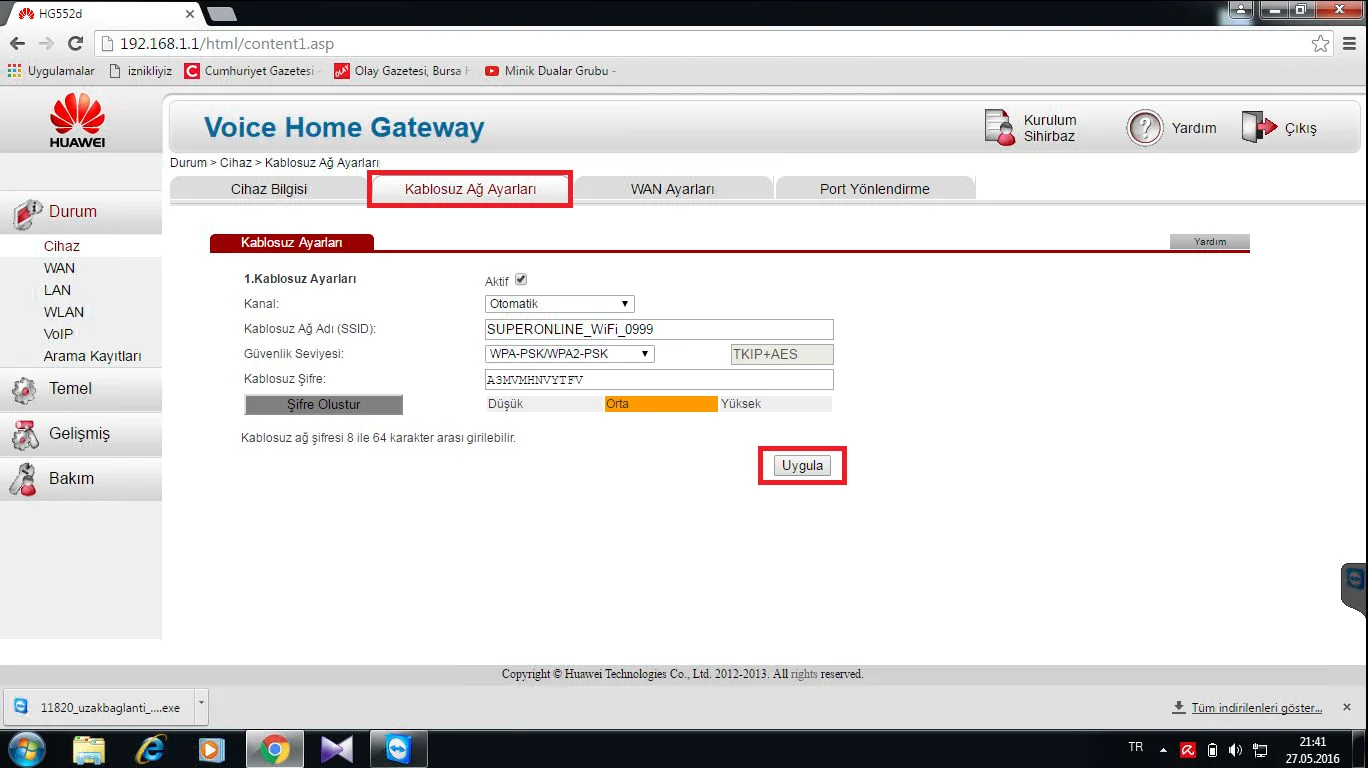The width and height of the screenshot is (1368, 768).
Task: Open TeamViewer from the taskbar
Action: click(x=398, y=749)
